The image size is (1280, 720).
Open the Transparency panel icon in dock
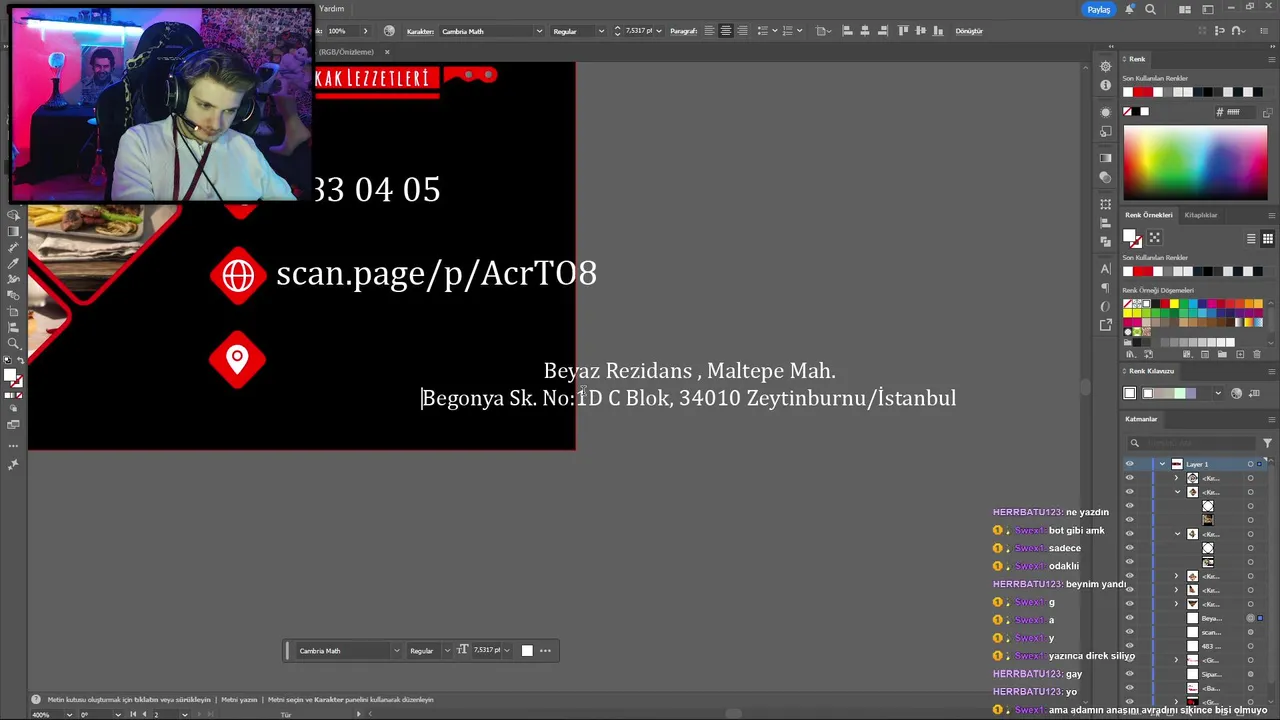coord(1105,177)
